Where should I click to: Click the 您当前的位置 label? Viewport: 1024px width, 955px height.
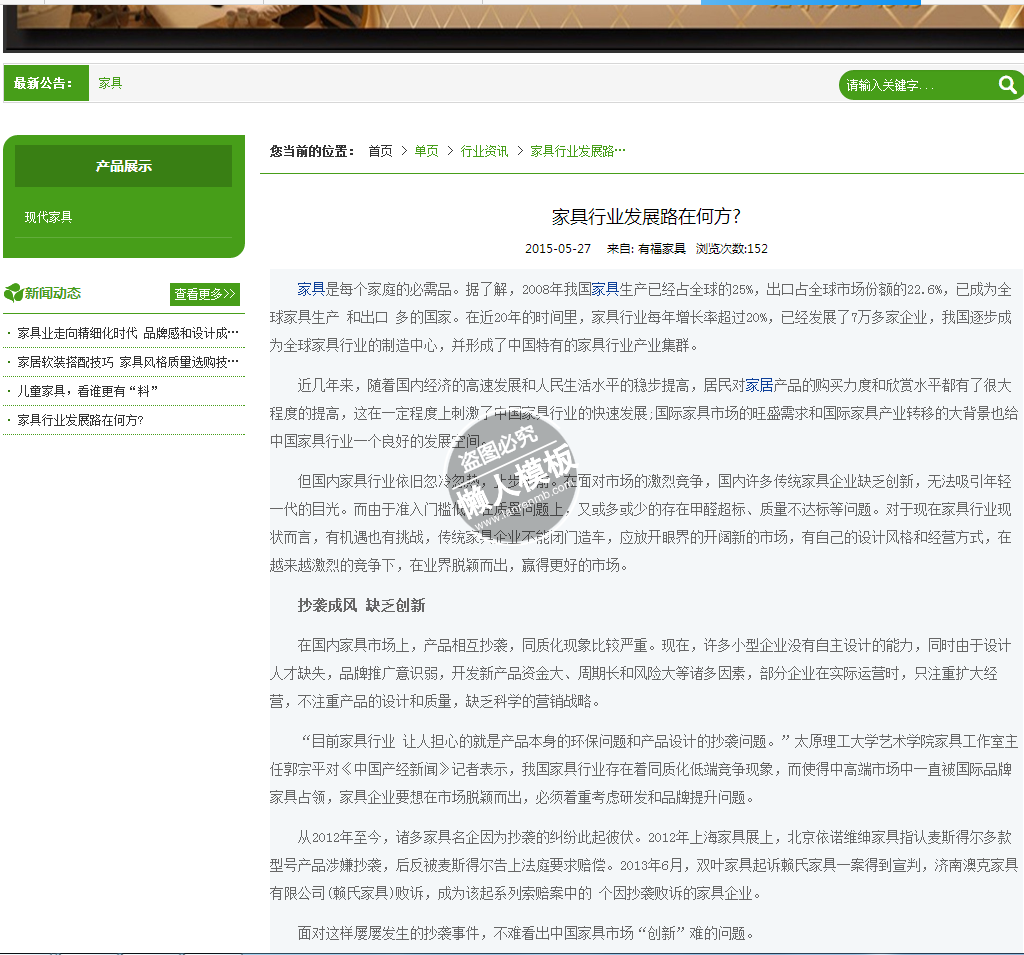pos(312,151)
